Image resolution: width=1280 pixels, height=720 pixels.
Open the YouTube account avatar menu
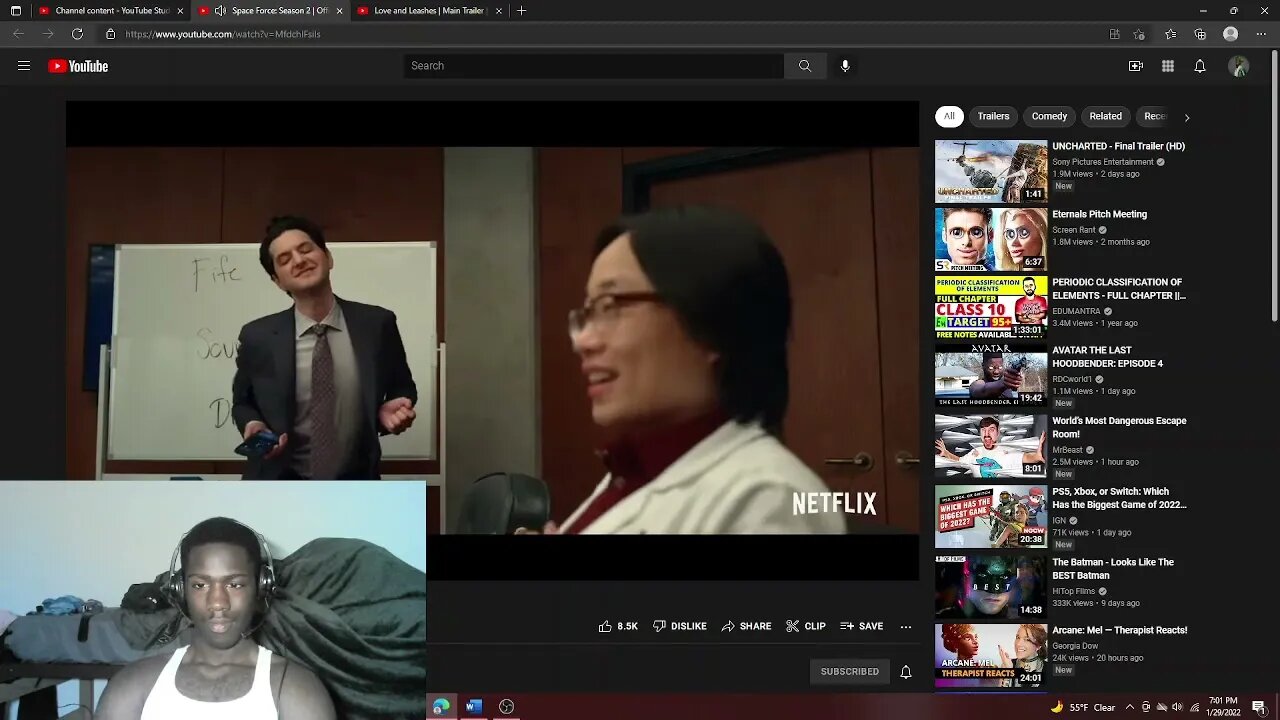1239,66
